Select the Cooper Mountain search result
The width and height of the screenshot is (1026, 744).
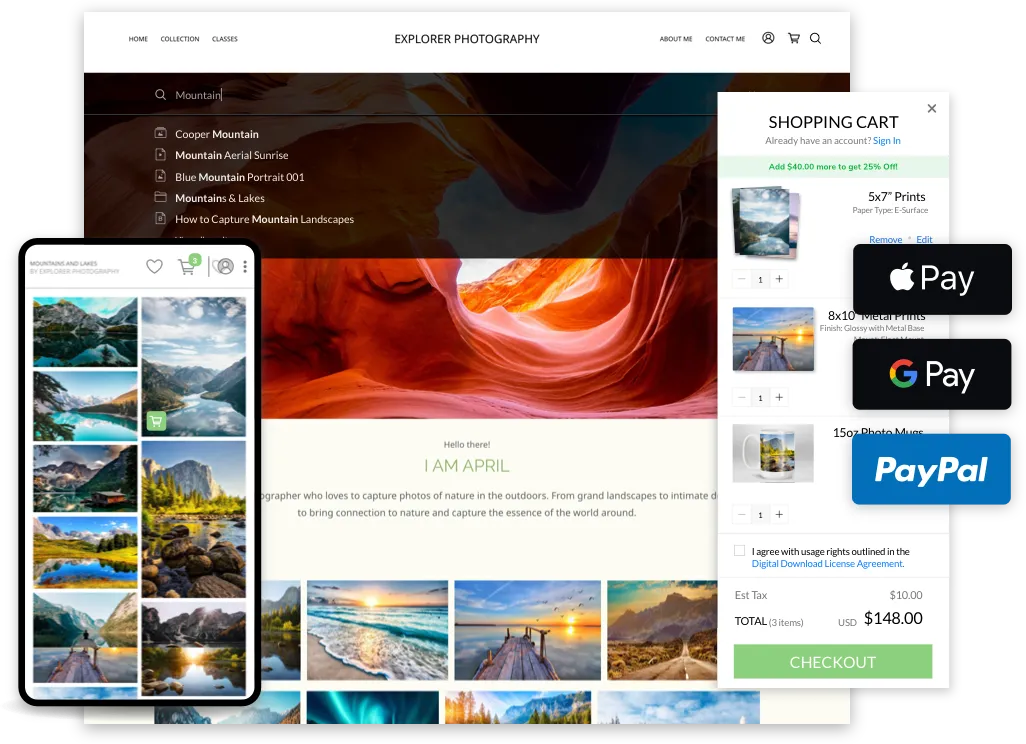pyautogui.click(x=217, y=134)
